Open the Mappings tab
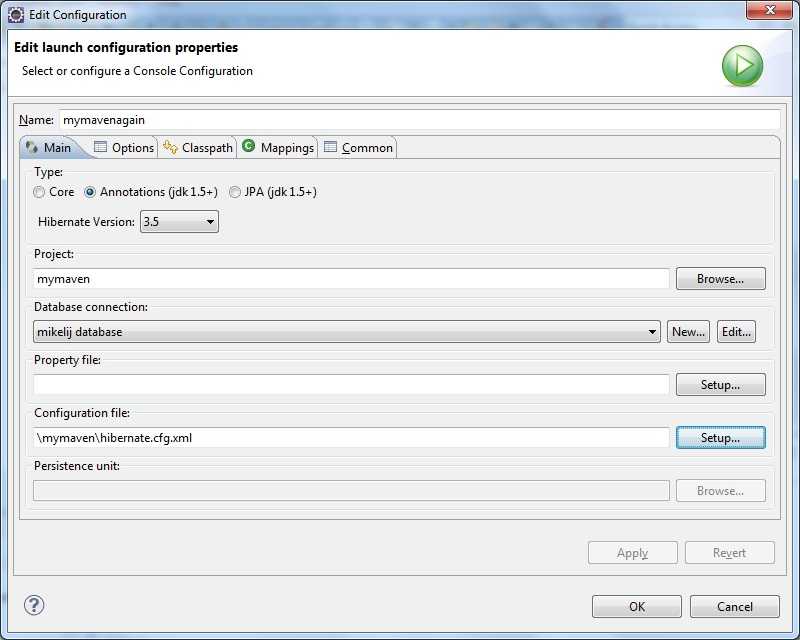The height and width of the screenshot is (640, 800). 278,147
